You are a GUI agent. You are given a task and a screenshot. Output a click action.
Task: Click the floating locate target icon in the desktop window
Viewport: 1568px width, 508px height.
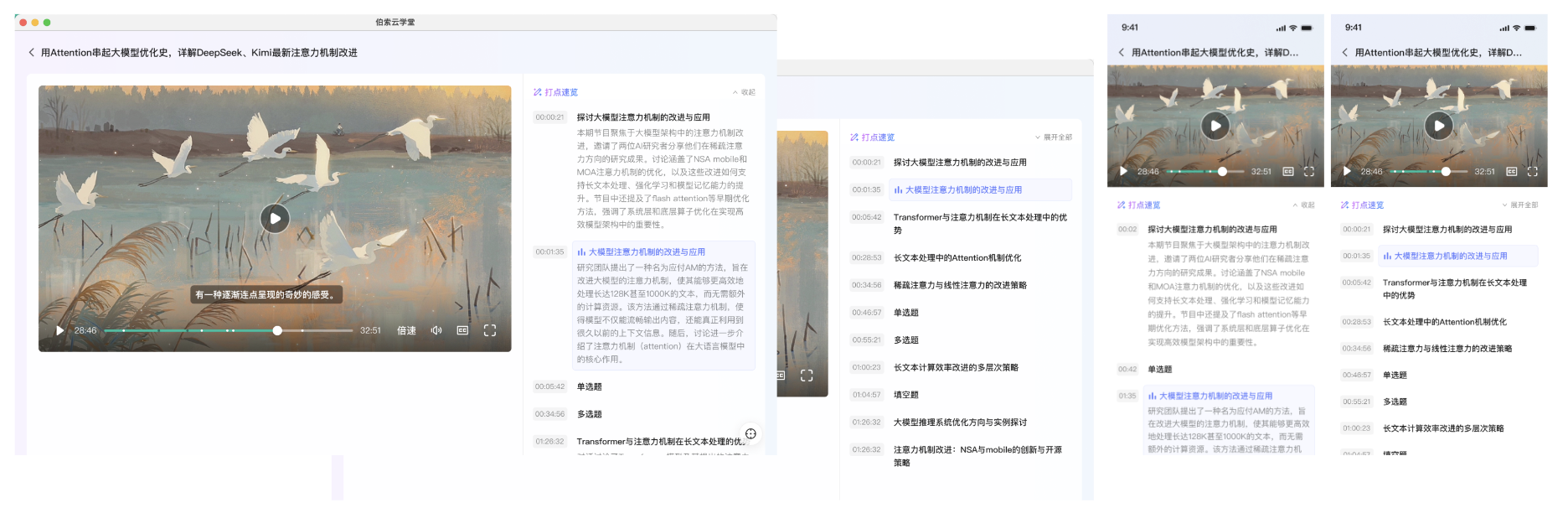tap(750, 433)
